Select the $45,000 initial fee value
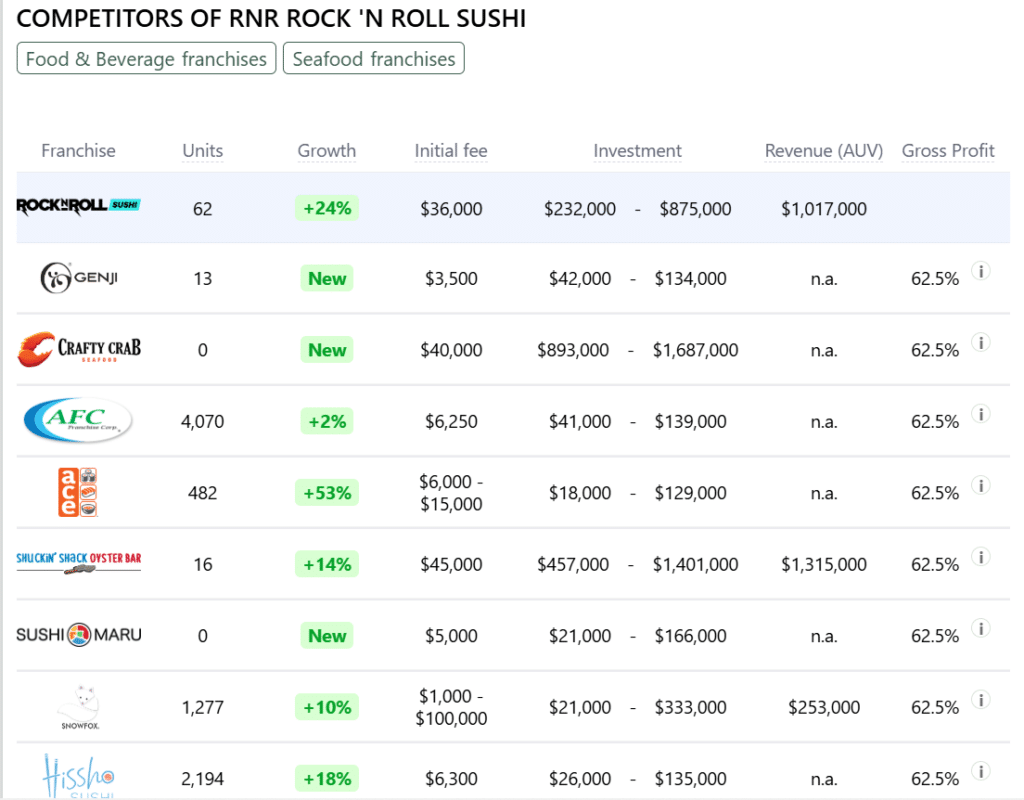 pos(451,565)
